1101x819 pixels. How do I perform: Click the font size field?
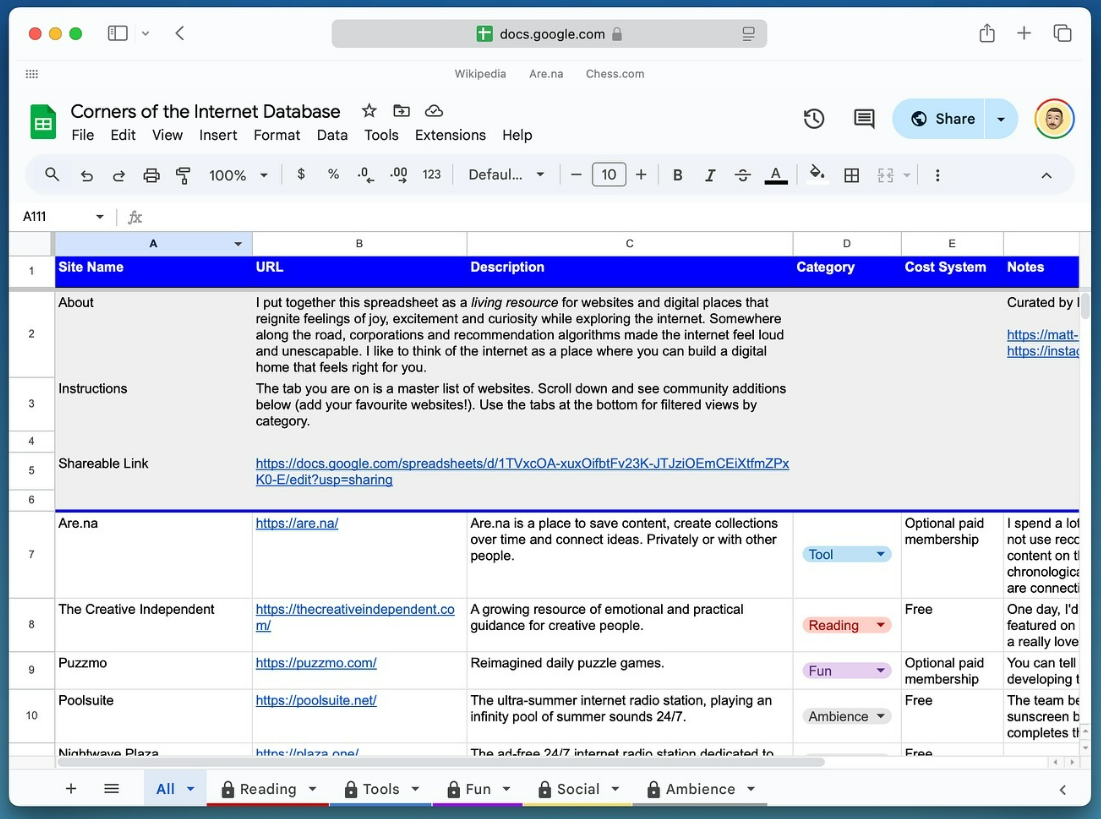(609, 174)
